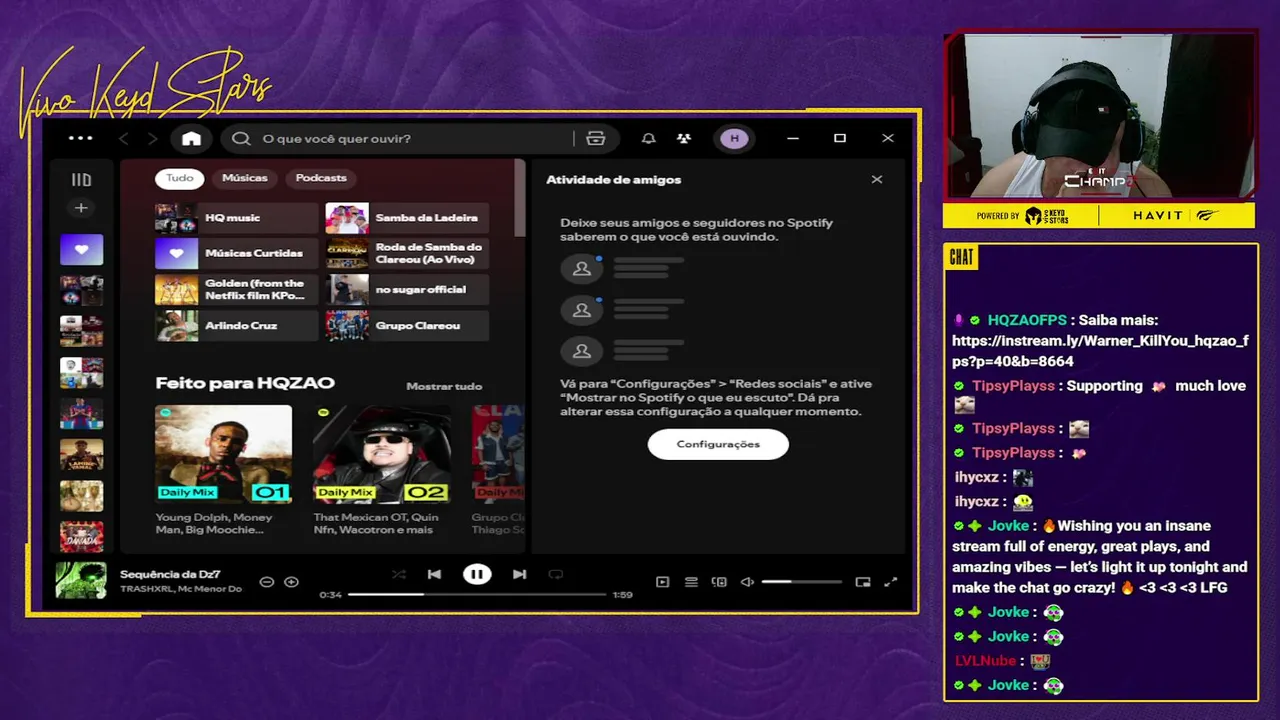Open no sugar official tile

tap(407, 290)
